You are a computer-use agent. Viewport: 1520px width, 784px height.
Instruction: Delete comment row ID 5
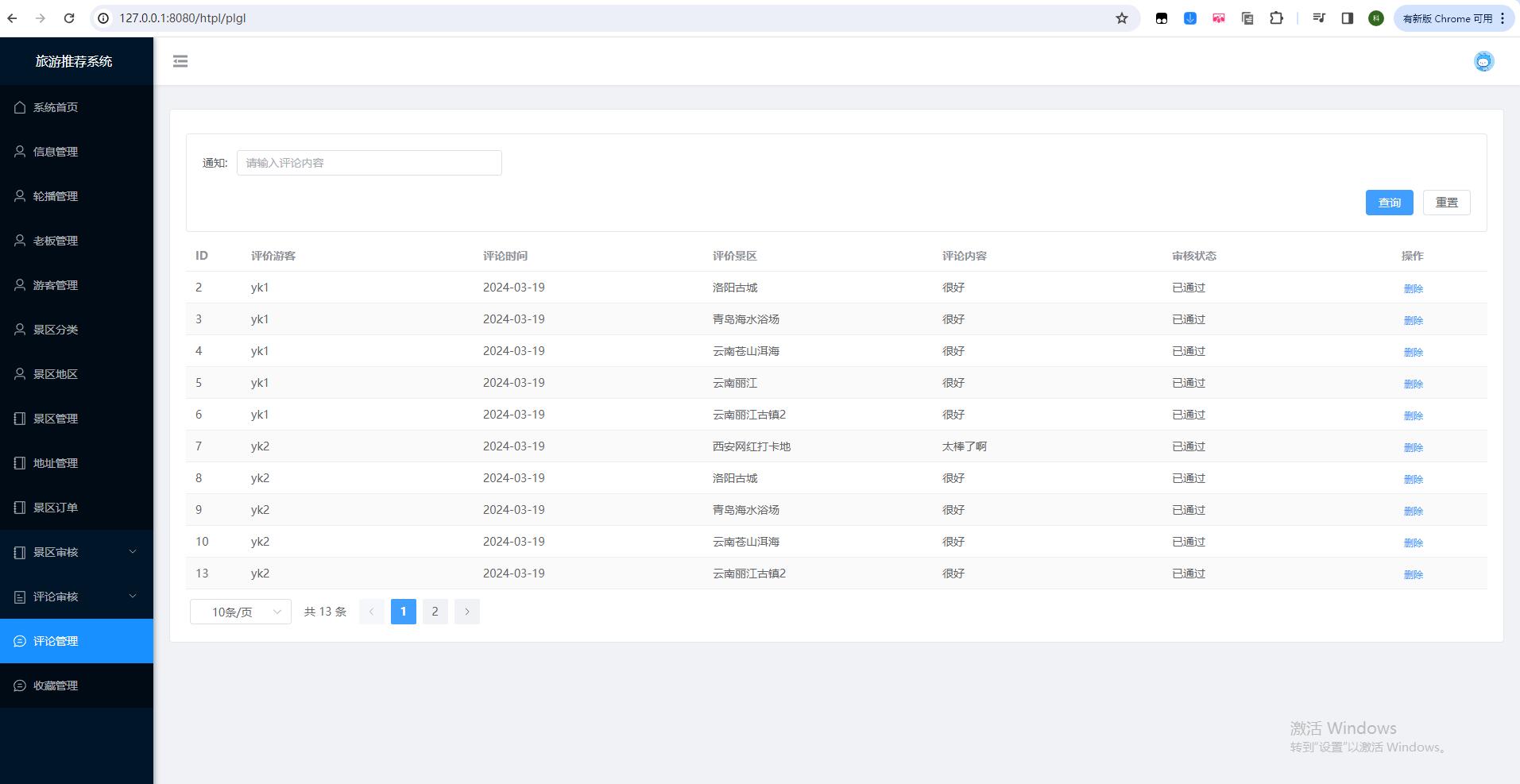coord(1413,384)
